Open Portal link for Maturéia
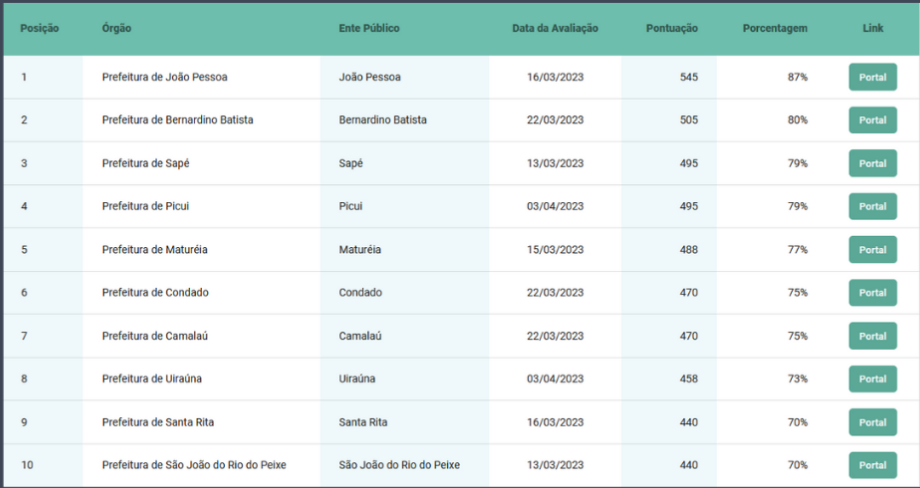920x488 pixels. click(872, 249)
